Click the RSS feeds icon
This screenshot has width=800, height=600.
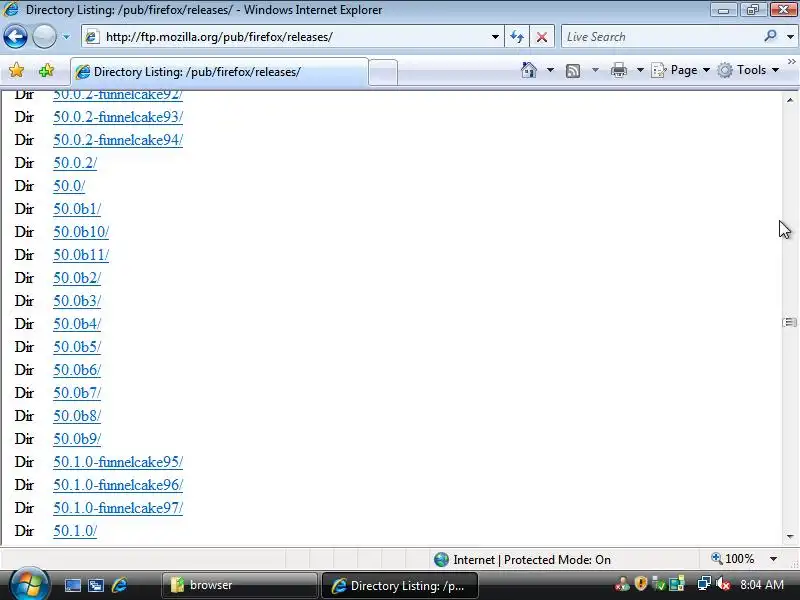click(573, 70)
